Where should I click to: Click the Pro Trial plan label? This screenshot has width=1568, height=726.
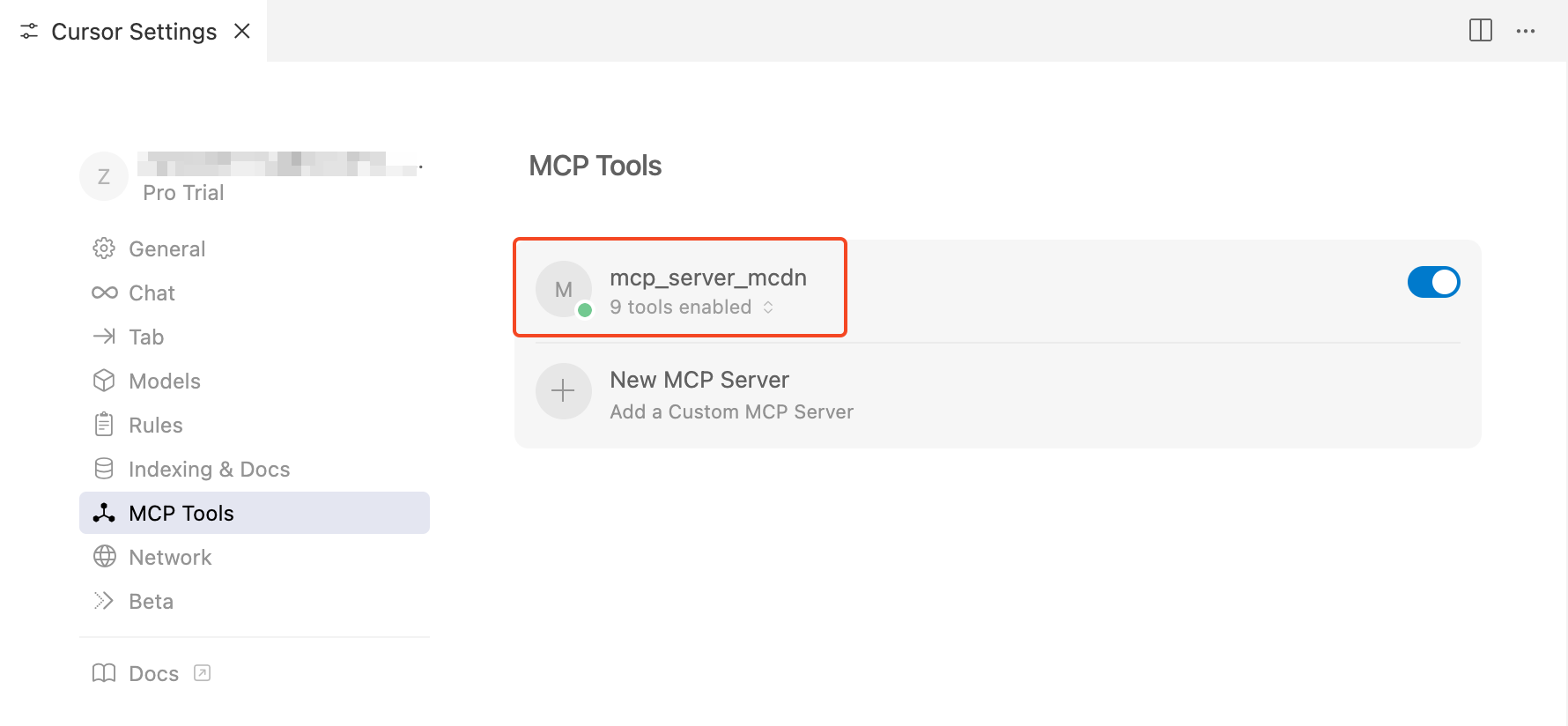(x=183, y=192)
